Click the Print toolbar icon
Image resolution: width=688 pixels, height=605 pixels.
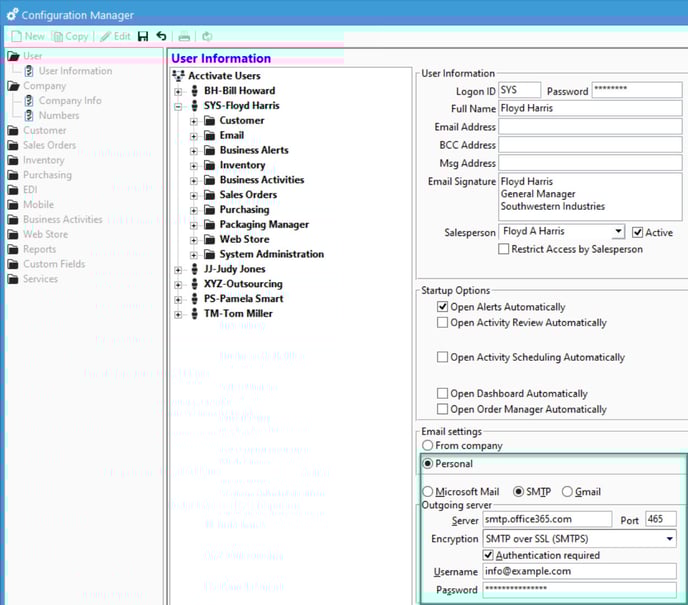tap(184, 36)
